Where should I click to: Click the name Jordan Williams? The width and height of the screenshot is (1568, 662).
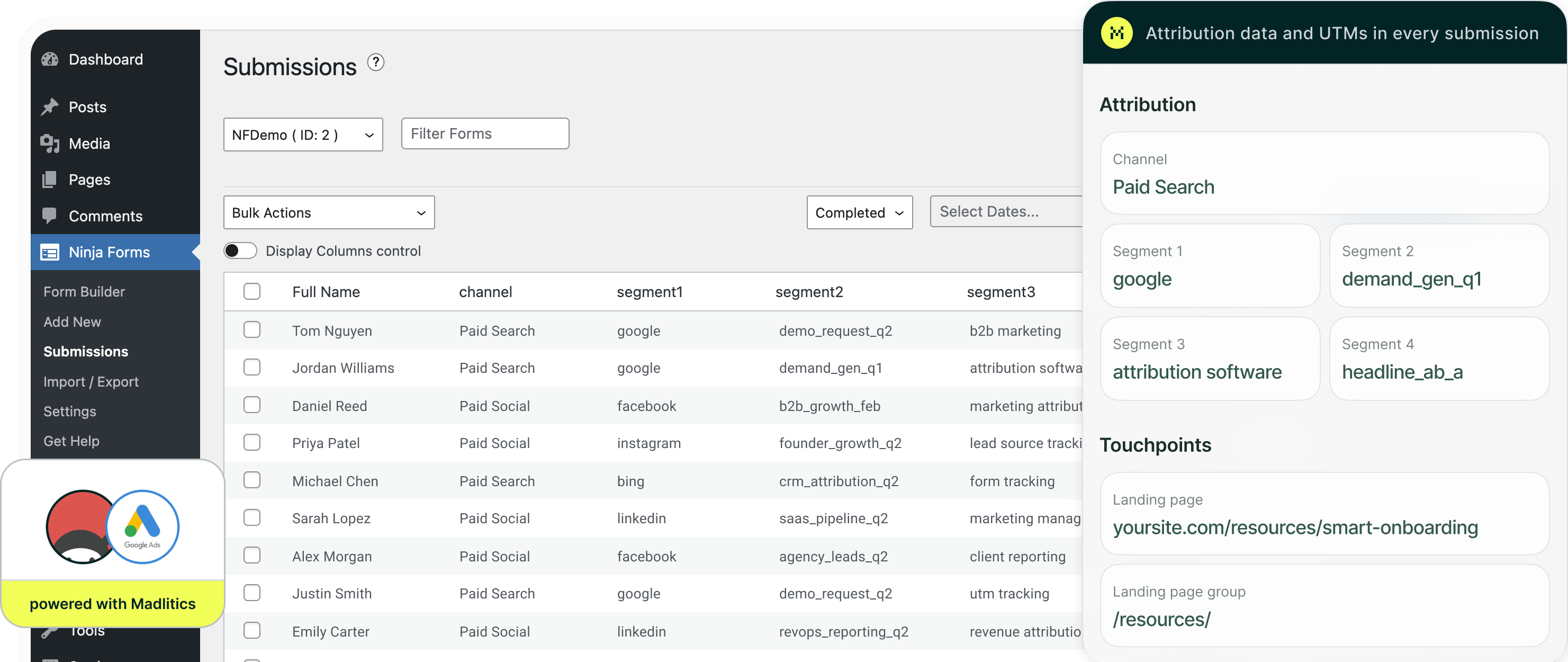click(x=344, y=368)
